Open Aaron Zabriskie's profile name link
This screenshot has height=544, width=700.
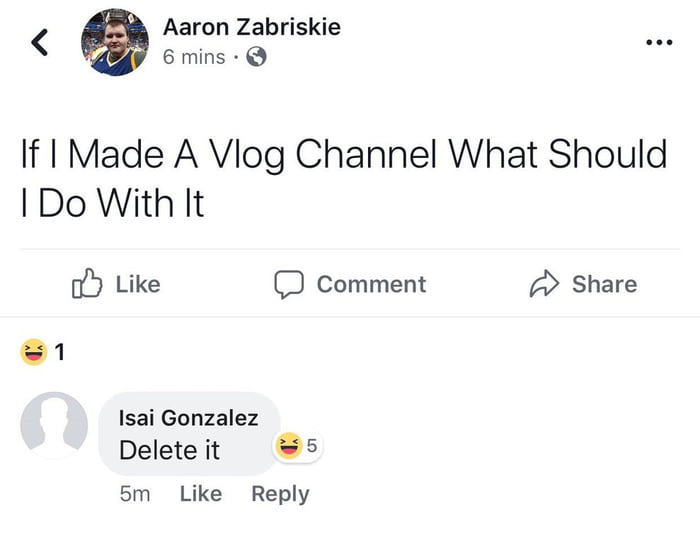(x=251, y=27)
